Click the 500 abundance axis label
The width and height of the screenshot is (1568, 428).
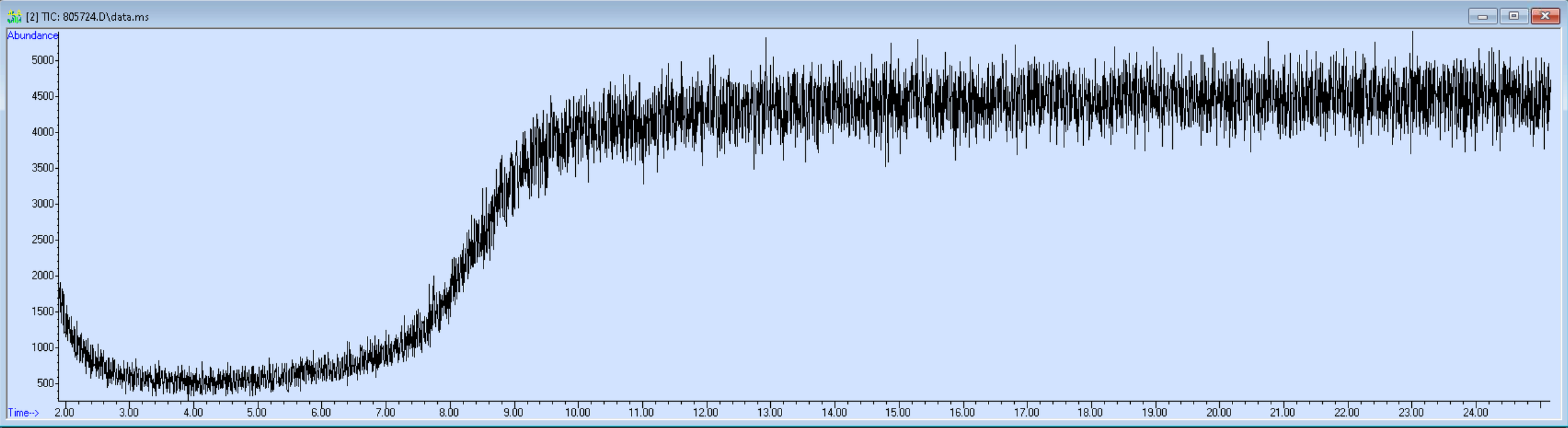pyautogui.click(x=46, y=383)
